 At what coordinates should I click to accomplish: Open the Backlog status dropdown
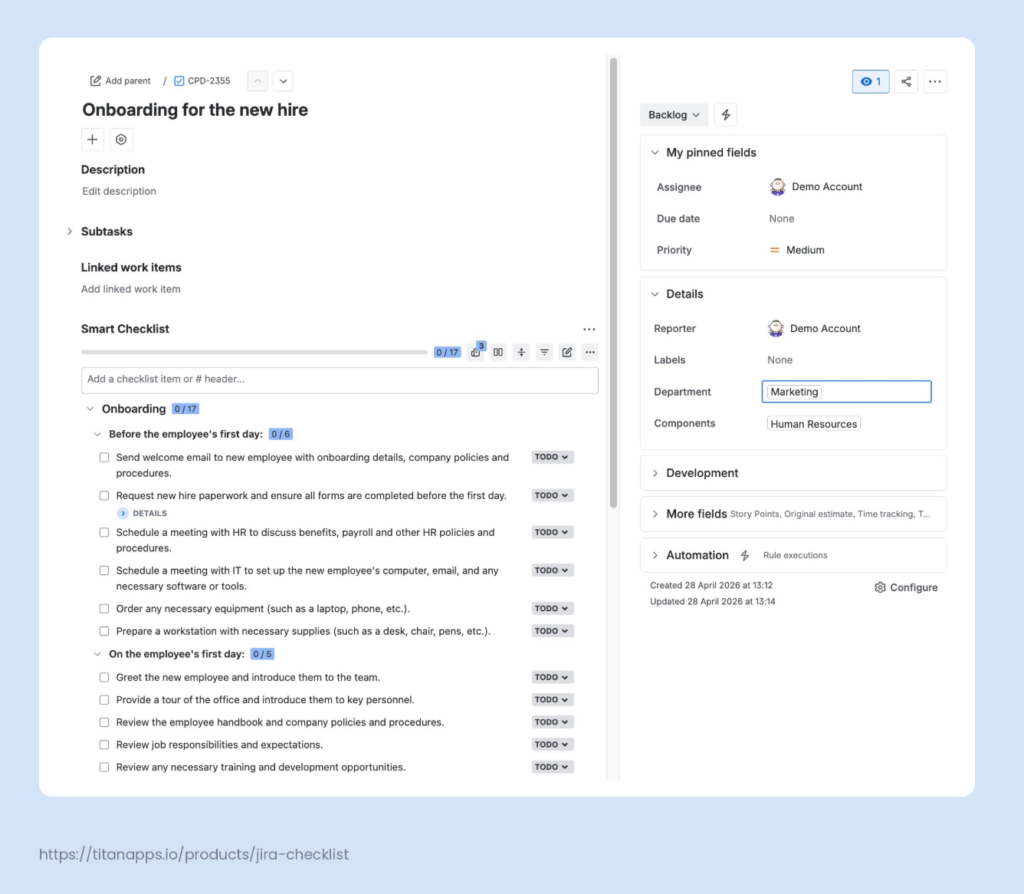(x=674, y=115)
